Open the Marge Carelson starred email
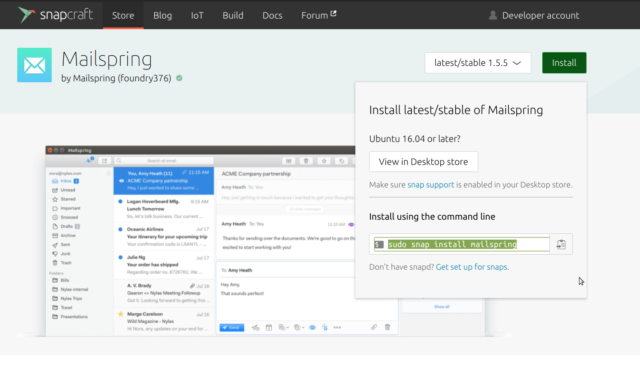Viewport: 640px width, 374px height. [164, 321]
